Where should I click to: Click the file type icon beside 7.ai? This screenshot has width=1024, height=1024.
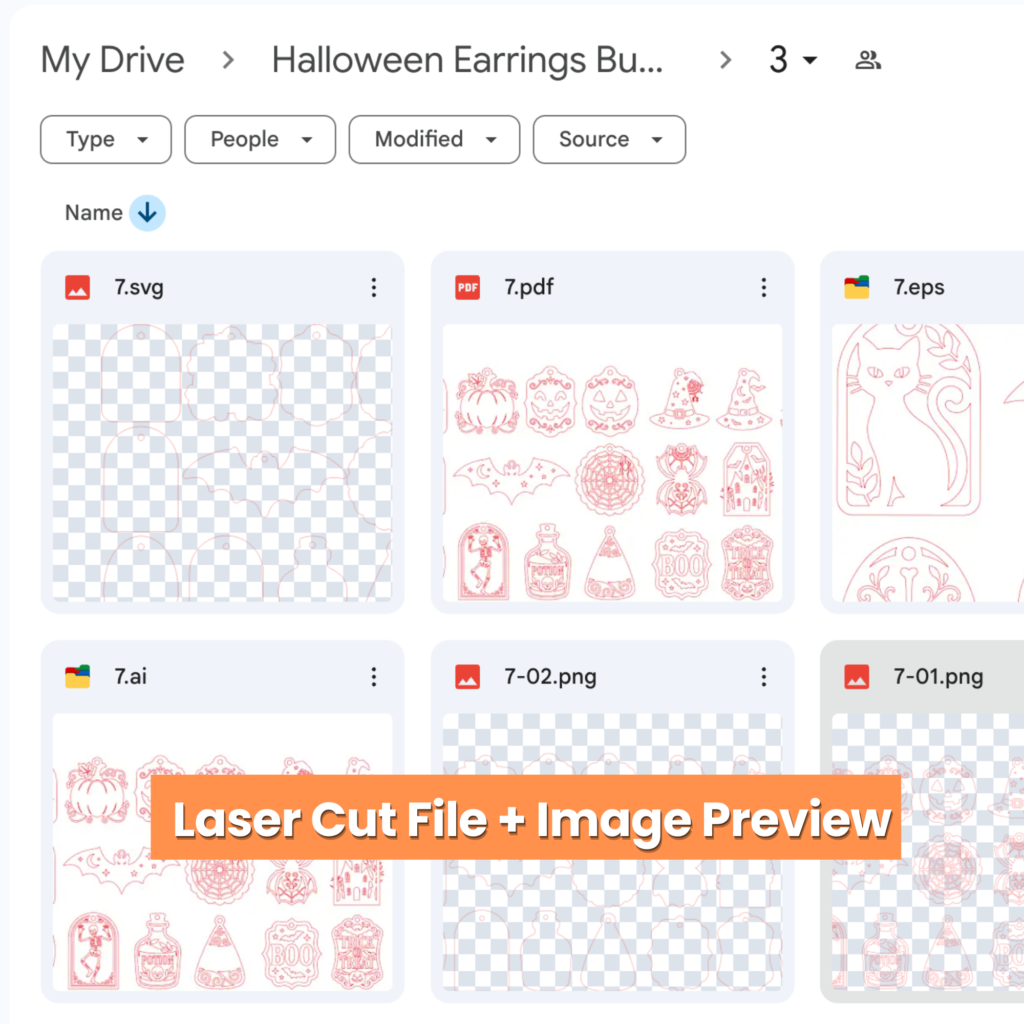click(x=78, y=677)
